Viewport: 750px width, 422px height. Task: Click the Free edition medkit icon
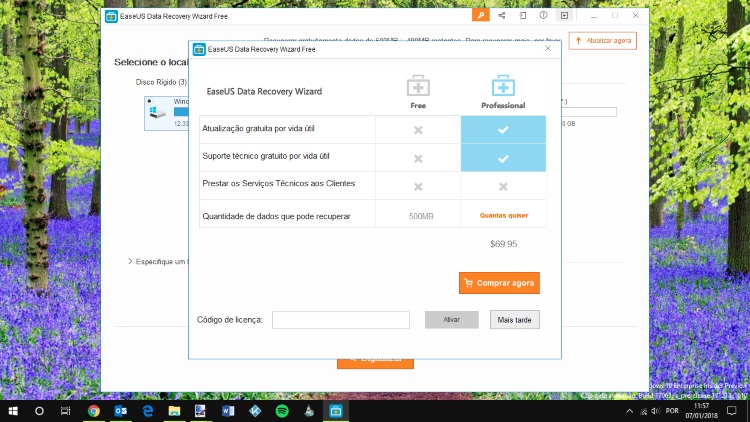pos(418,86)
